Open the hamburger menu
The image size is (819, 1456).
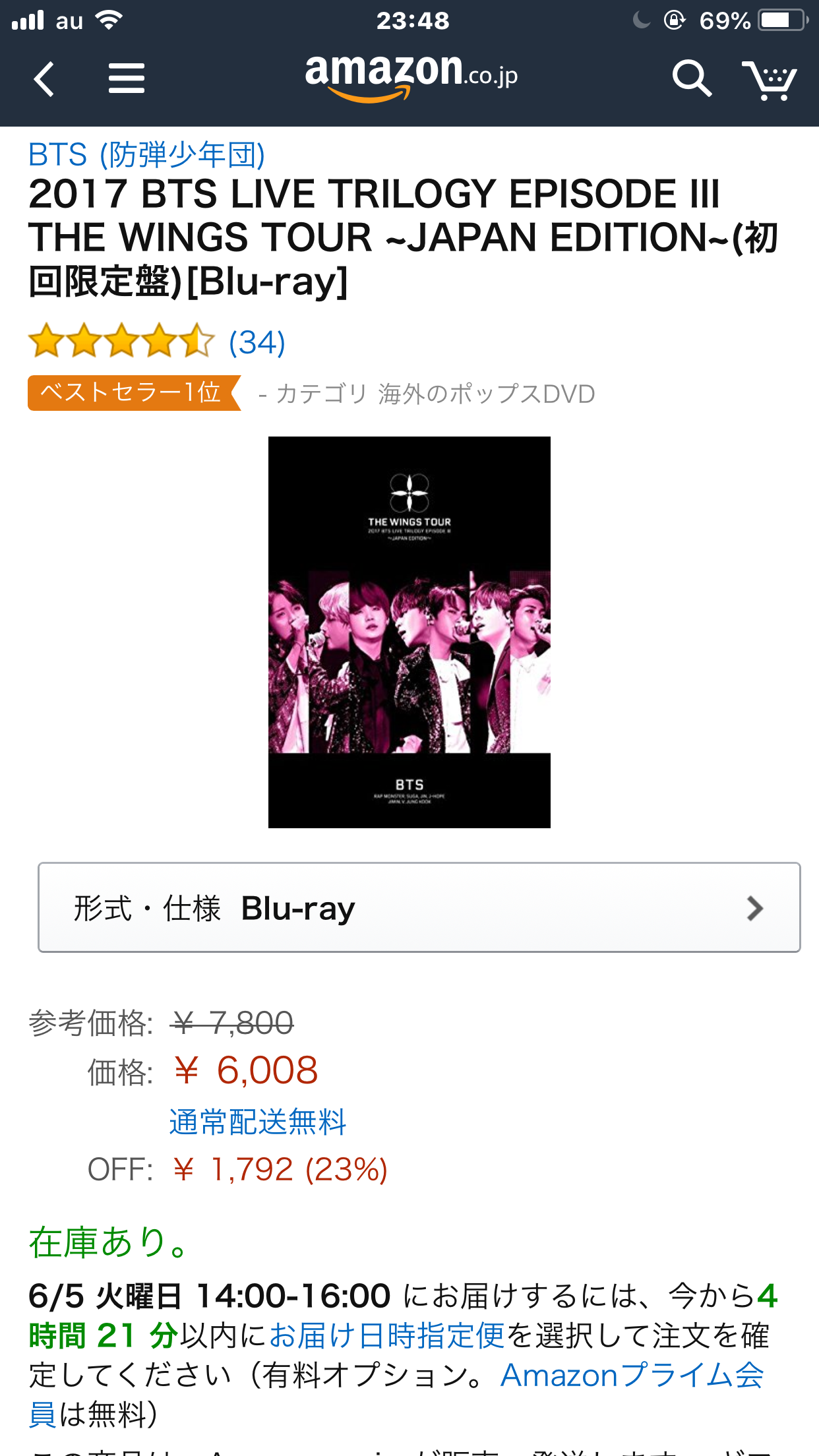[x=127, y=78]
